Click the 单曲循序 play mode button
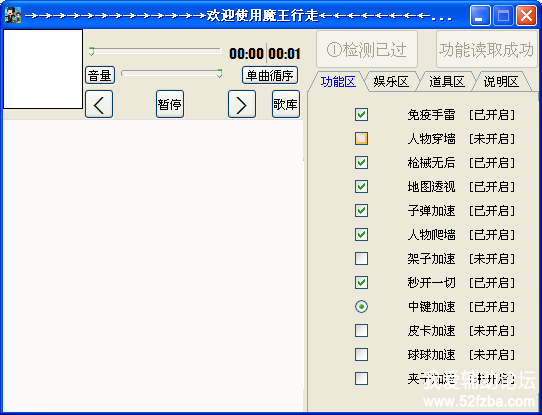Viewport: 542px width, 415px height. pos(270,75)
